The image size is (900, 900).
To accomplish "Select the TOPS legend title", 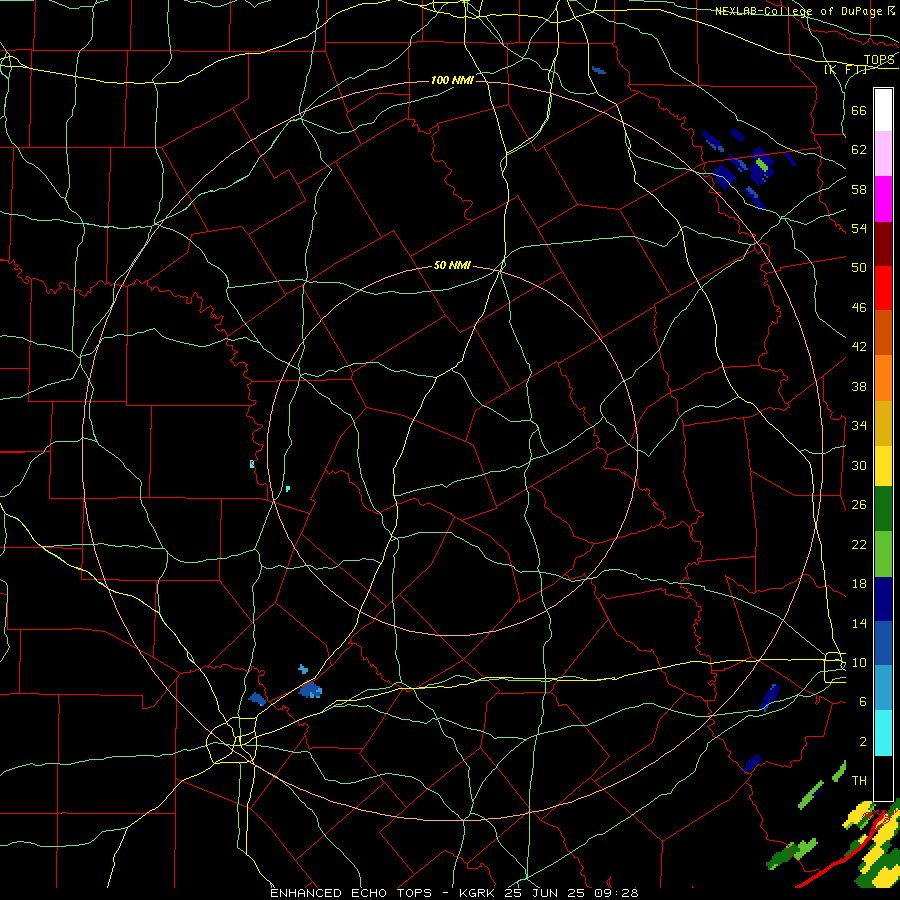I will pyautogui.click(x=879, y=60).
